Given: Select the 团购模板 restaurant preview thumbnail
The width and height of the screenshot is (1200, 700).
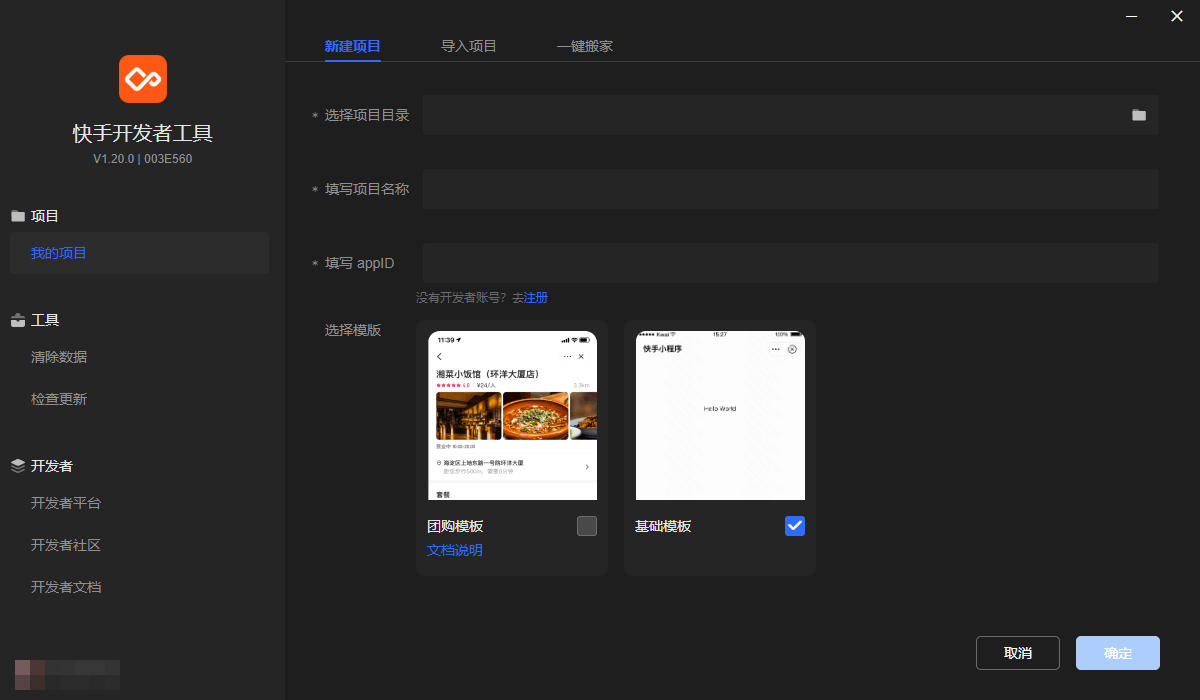Looking at the screenshot, I should click(512, 415).
